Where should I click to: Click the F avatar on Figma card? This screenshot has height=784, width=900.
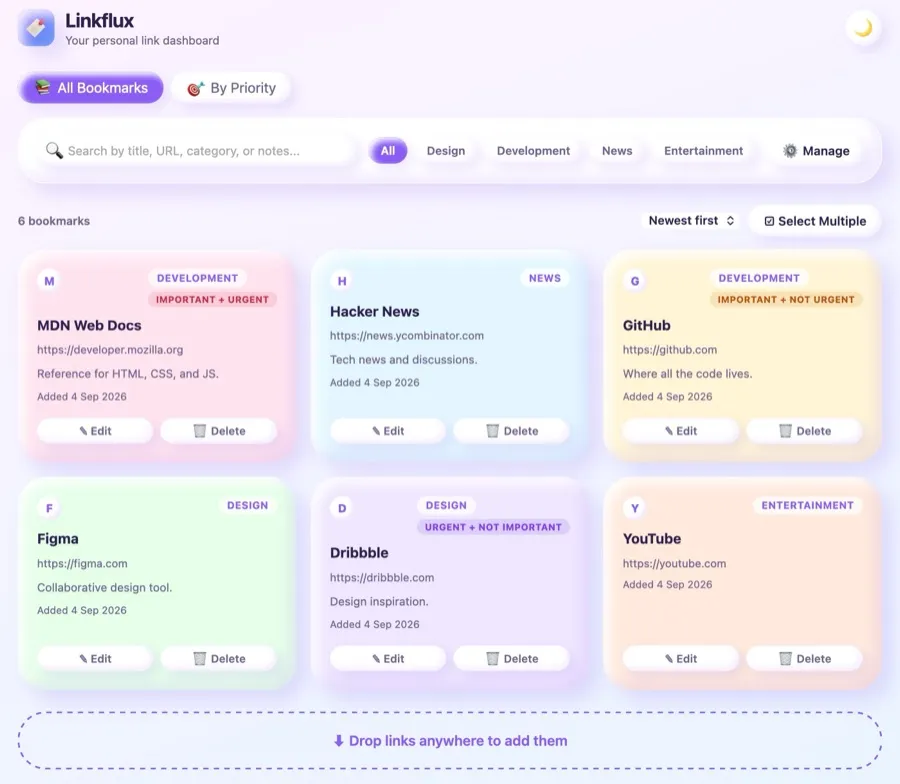[49, 508]
